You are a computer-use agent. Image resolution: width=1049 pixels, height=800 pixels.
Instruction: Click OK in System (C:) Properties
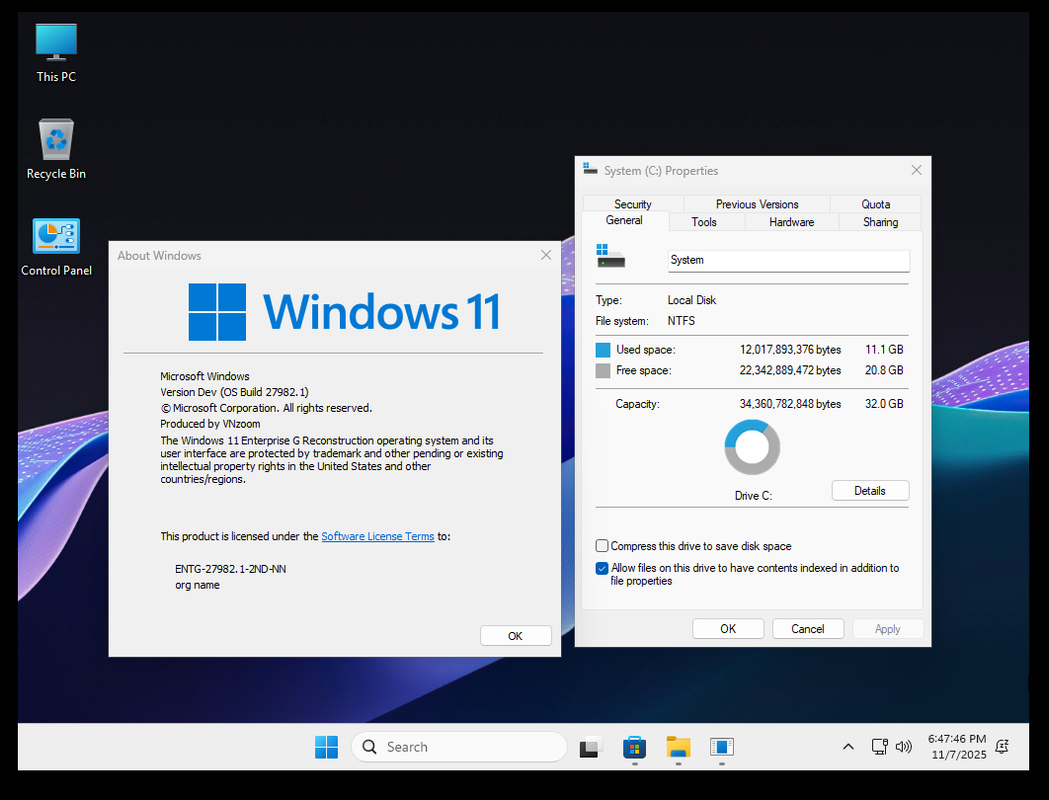[x=728, y=629]
